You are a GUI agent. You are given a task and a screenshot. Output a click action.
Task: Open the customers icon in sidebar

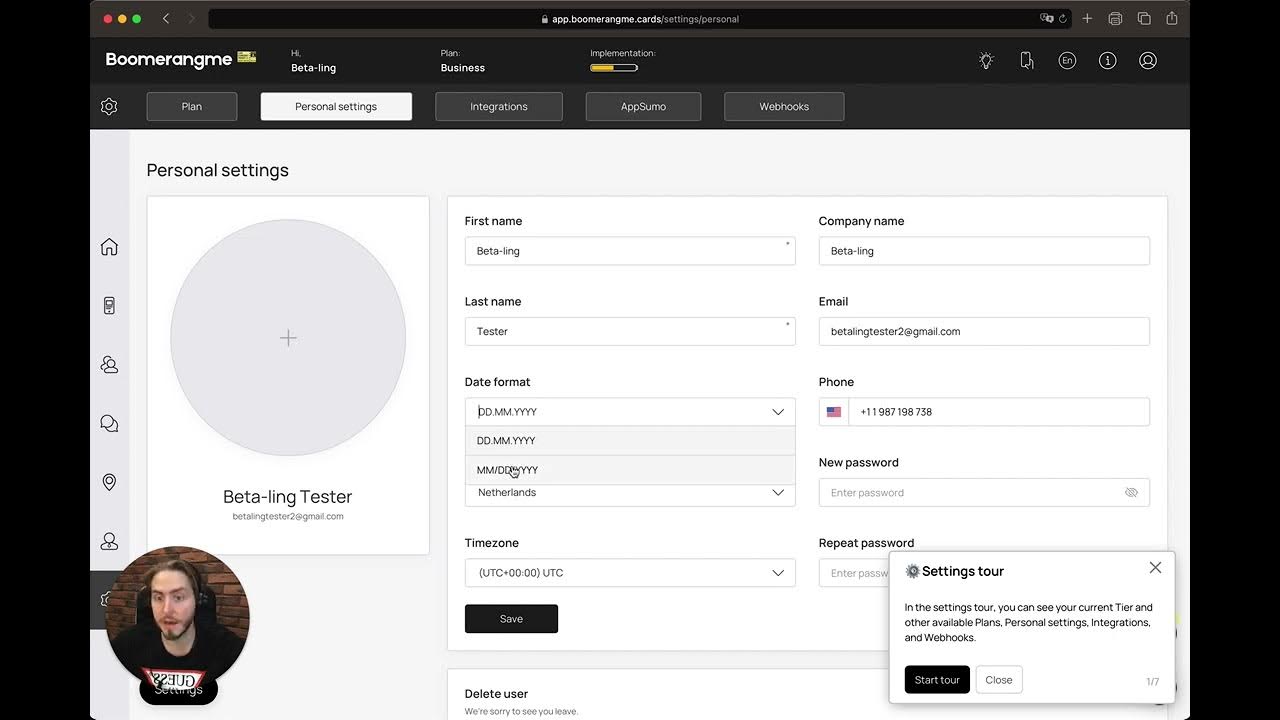(109, 365)
